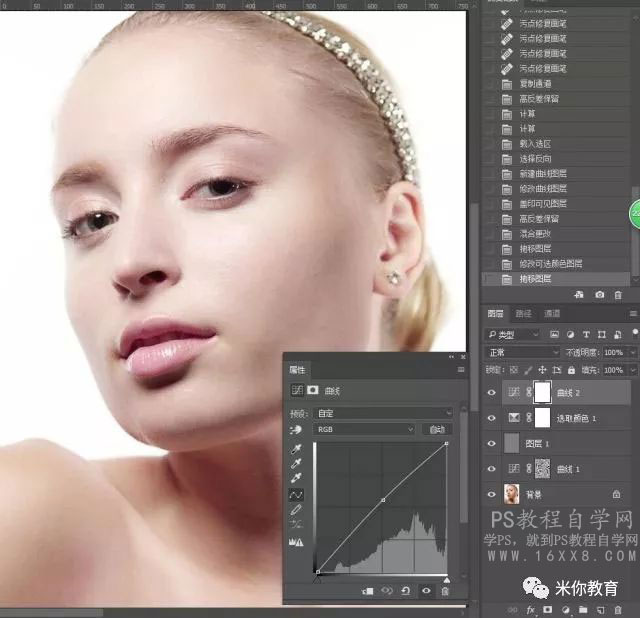
Task: Reset Curves adjustment to defaults
Action: (406, 591)
